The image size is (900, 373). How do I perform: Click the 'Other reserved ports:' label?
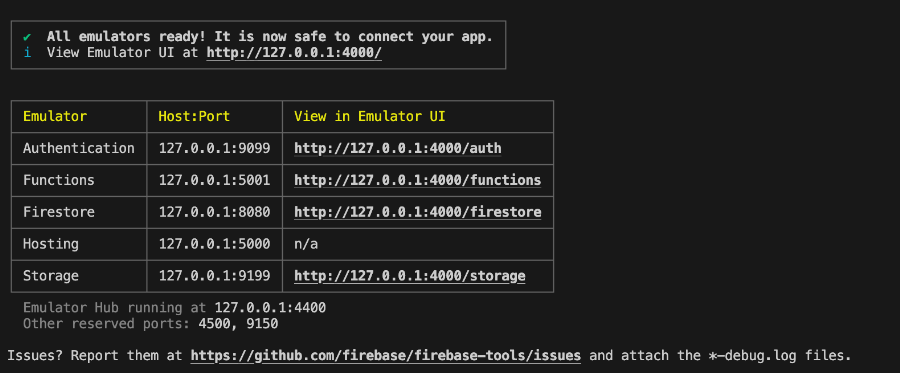coord(106,324)
